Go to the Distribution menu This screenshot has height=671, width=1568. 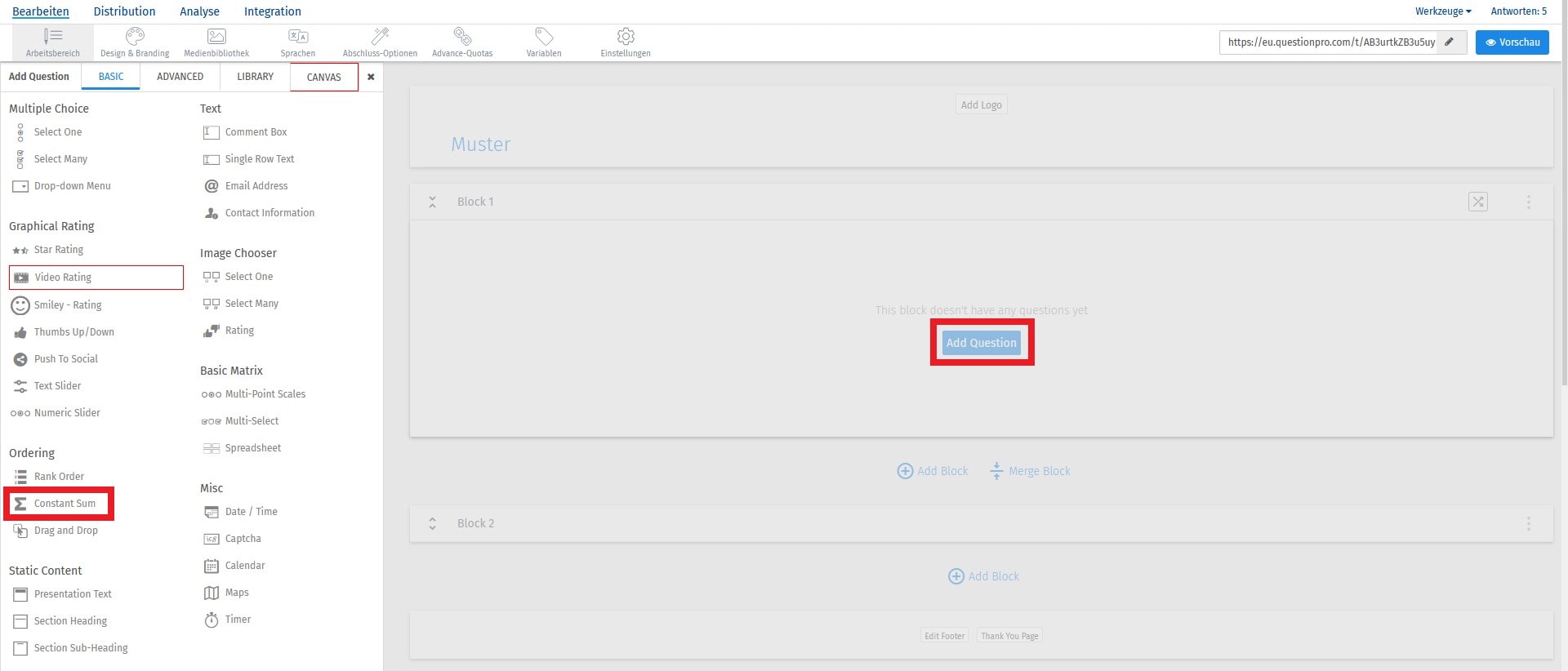coord(124,11)
